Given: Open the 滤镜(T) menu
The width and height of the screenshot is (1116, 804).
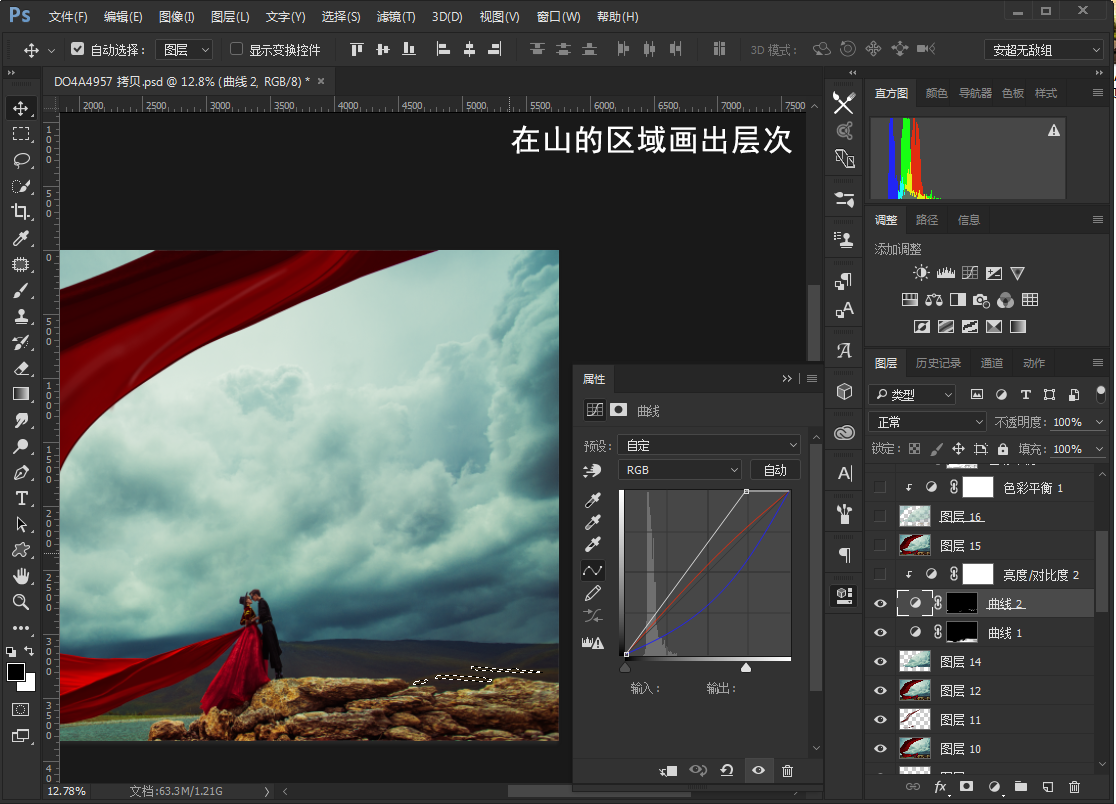Looking at the screenshot, I should (x=396, y=16).
